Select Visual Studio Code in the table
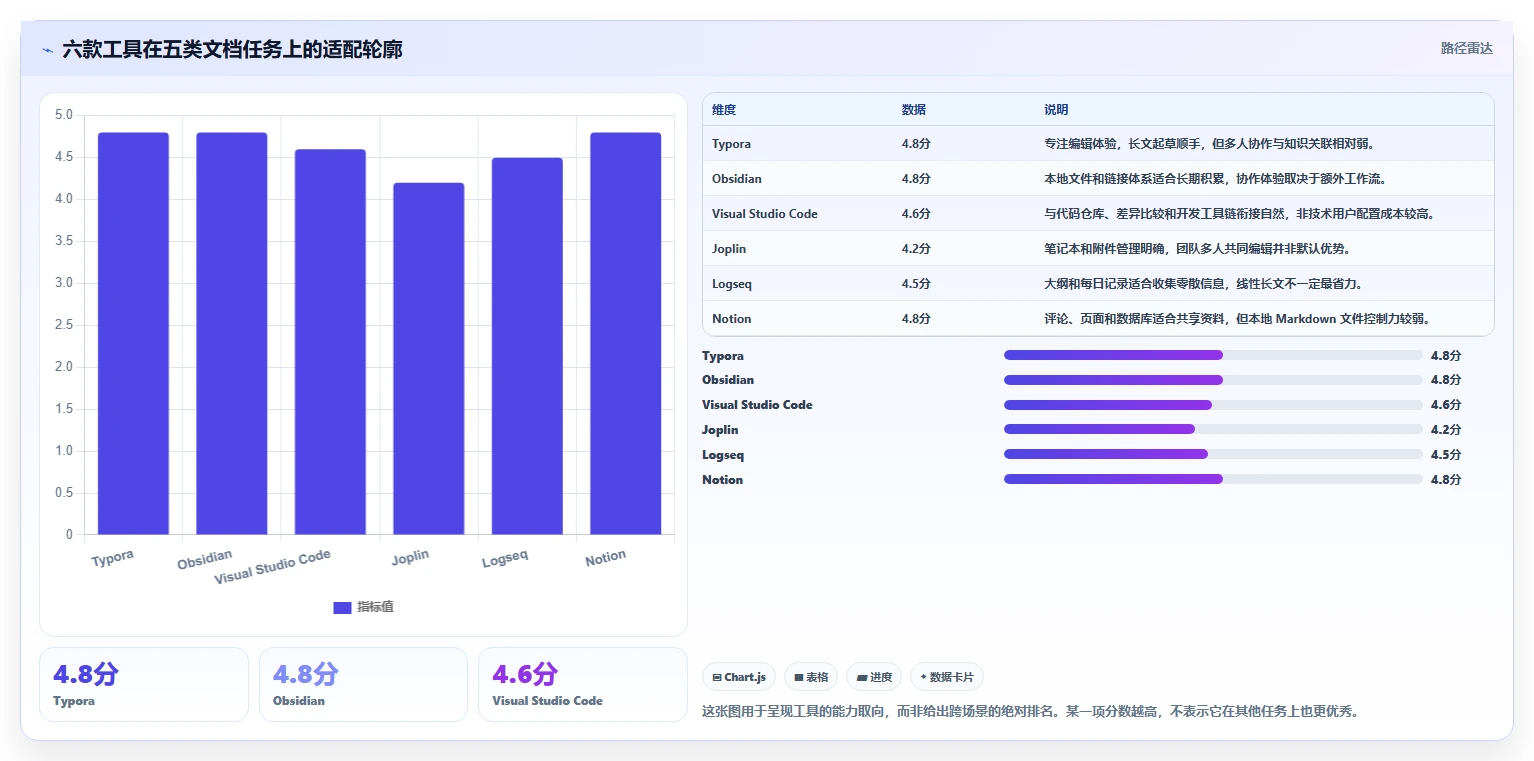 point(764,214)
